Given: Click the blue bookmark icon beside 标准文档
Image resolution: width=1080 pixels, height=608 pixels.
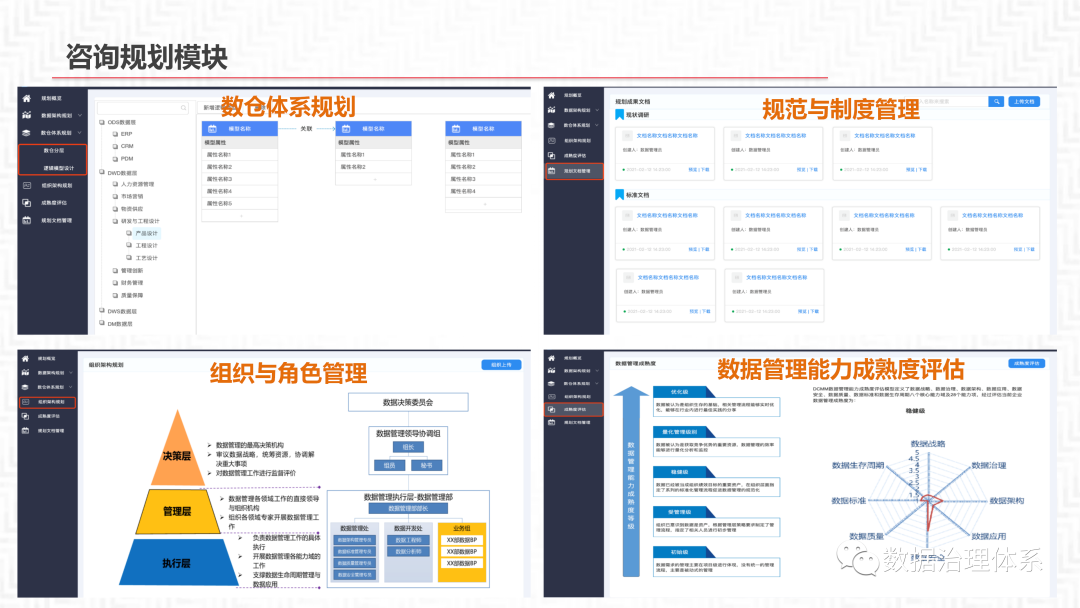Looking at the screenshot, I should point(620,195).
